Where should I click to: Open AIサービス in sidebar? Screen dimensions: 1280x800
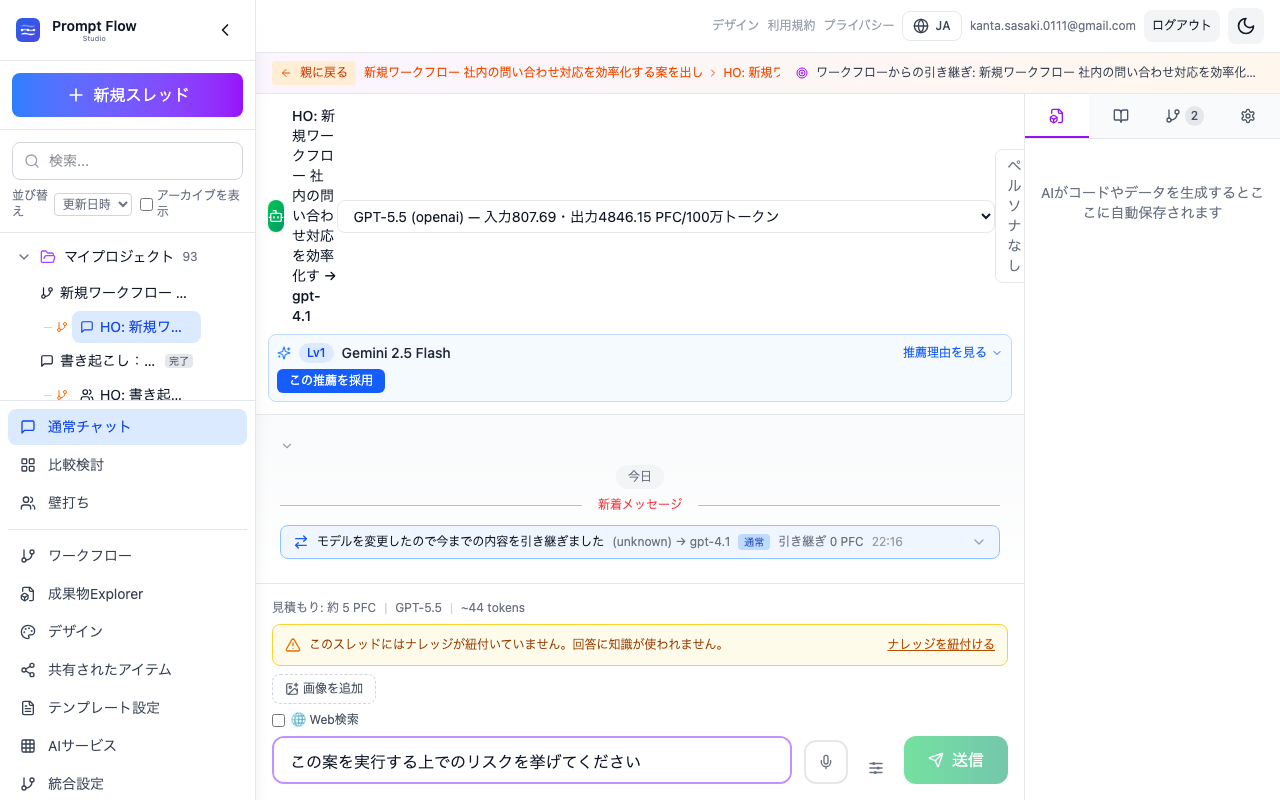(127, 746)
